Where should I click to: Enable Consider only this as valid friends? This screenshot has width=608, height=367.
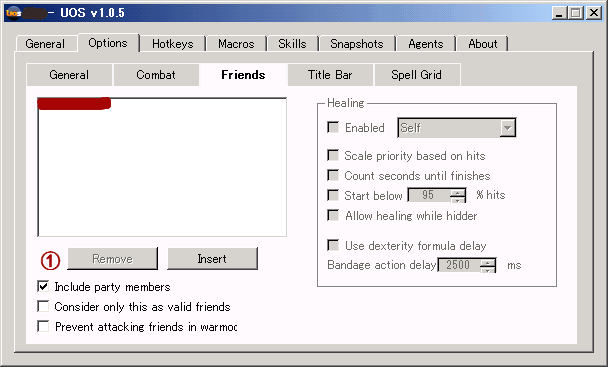[43, 306]
